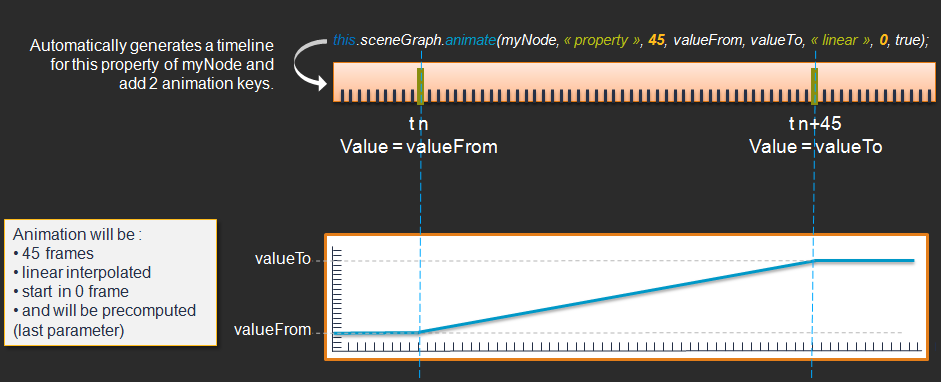Viewport: 941px width, 382px height.
Task: Click the "add 2 animation keys." text
Action: click(196, 84)
